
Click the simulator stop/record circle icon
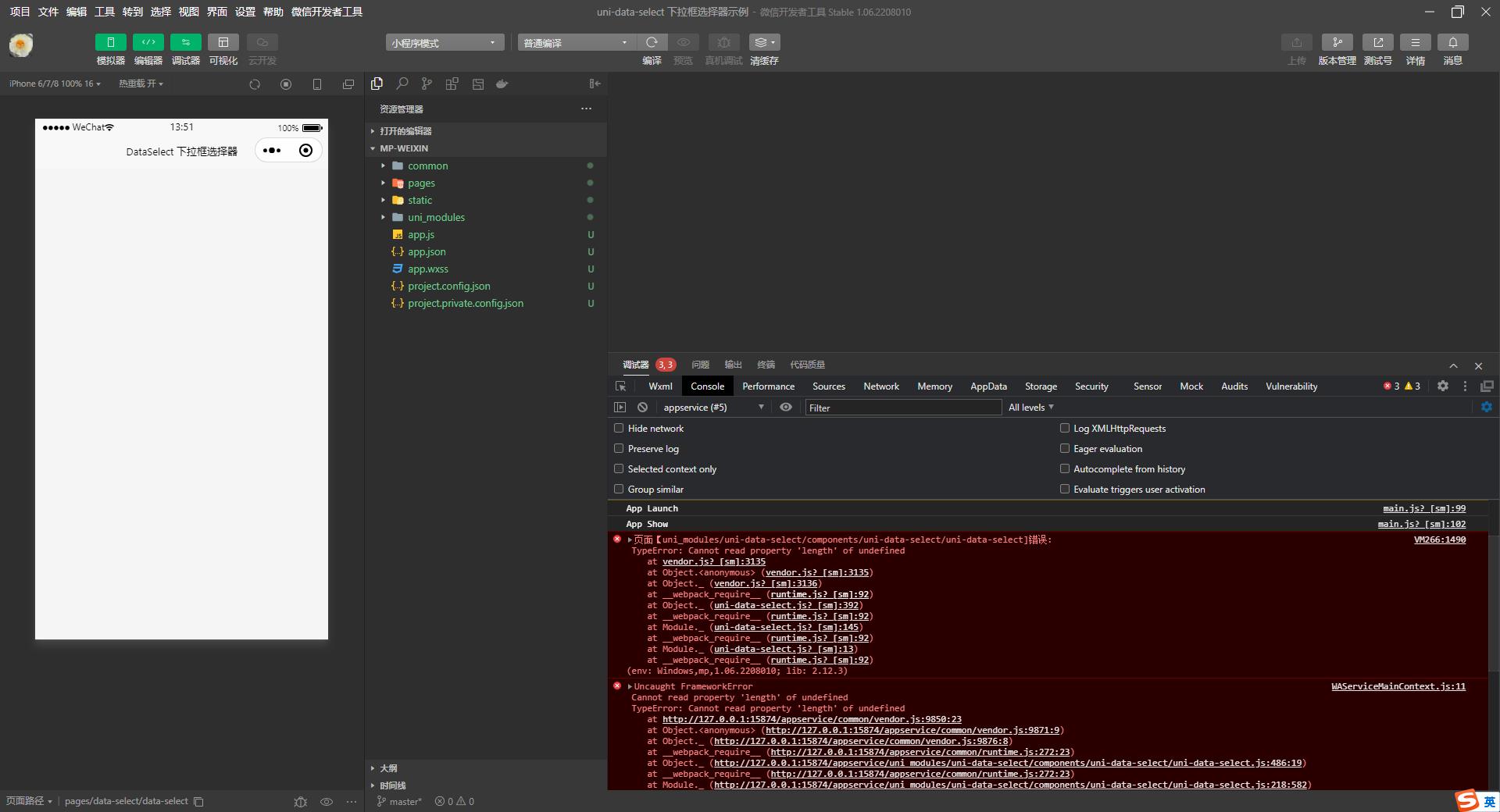286,84
